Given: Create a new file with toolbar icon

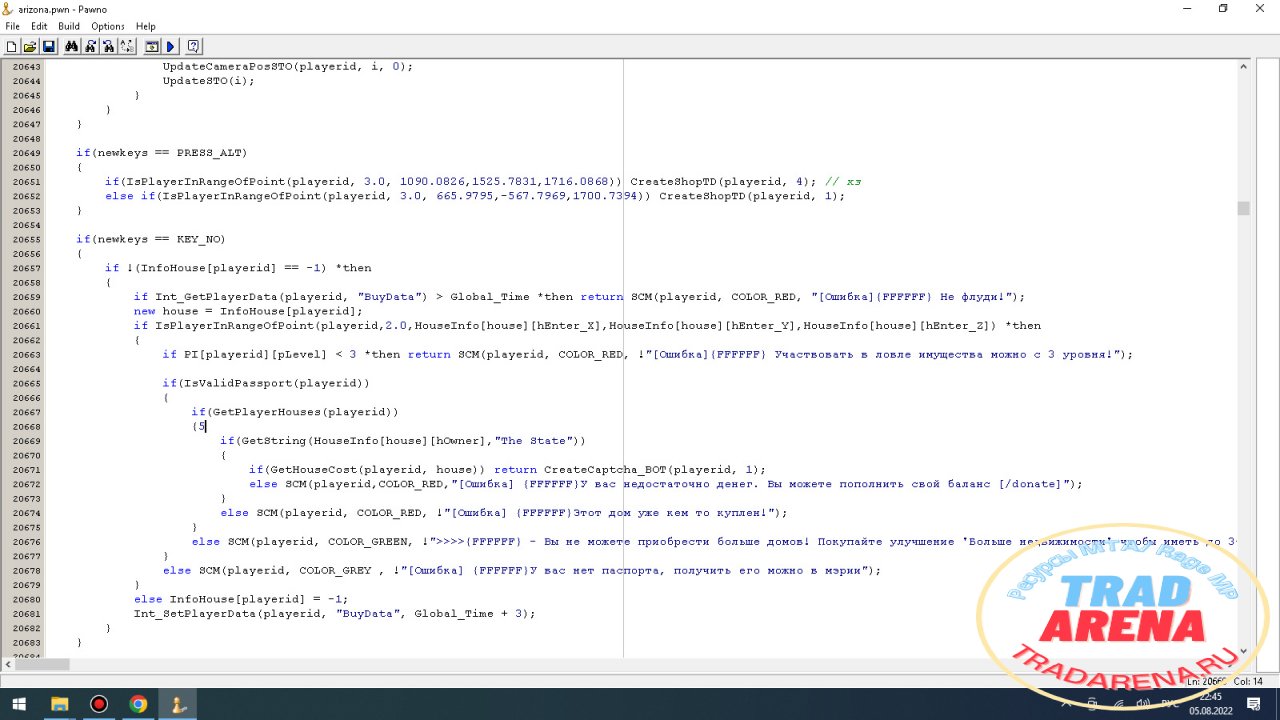Looking at the screenshot, I should coord(12,46).
